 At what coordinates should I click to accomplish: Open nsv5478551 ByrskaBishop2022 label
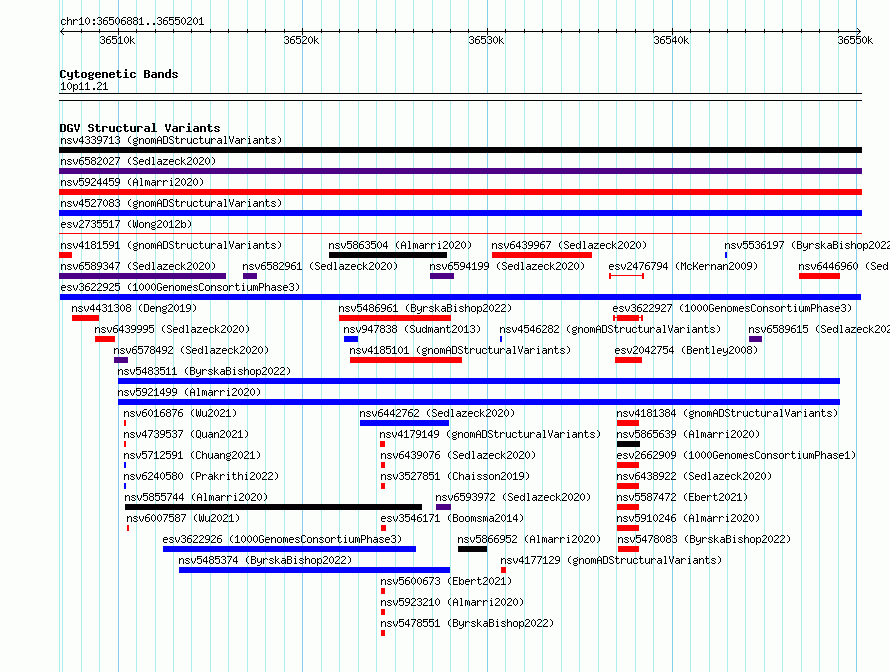[x=467, y=623]
